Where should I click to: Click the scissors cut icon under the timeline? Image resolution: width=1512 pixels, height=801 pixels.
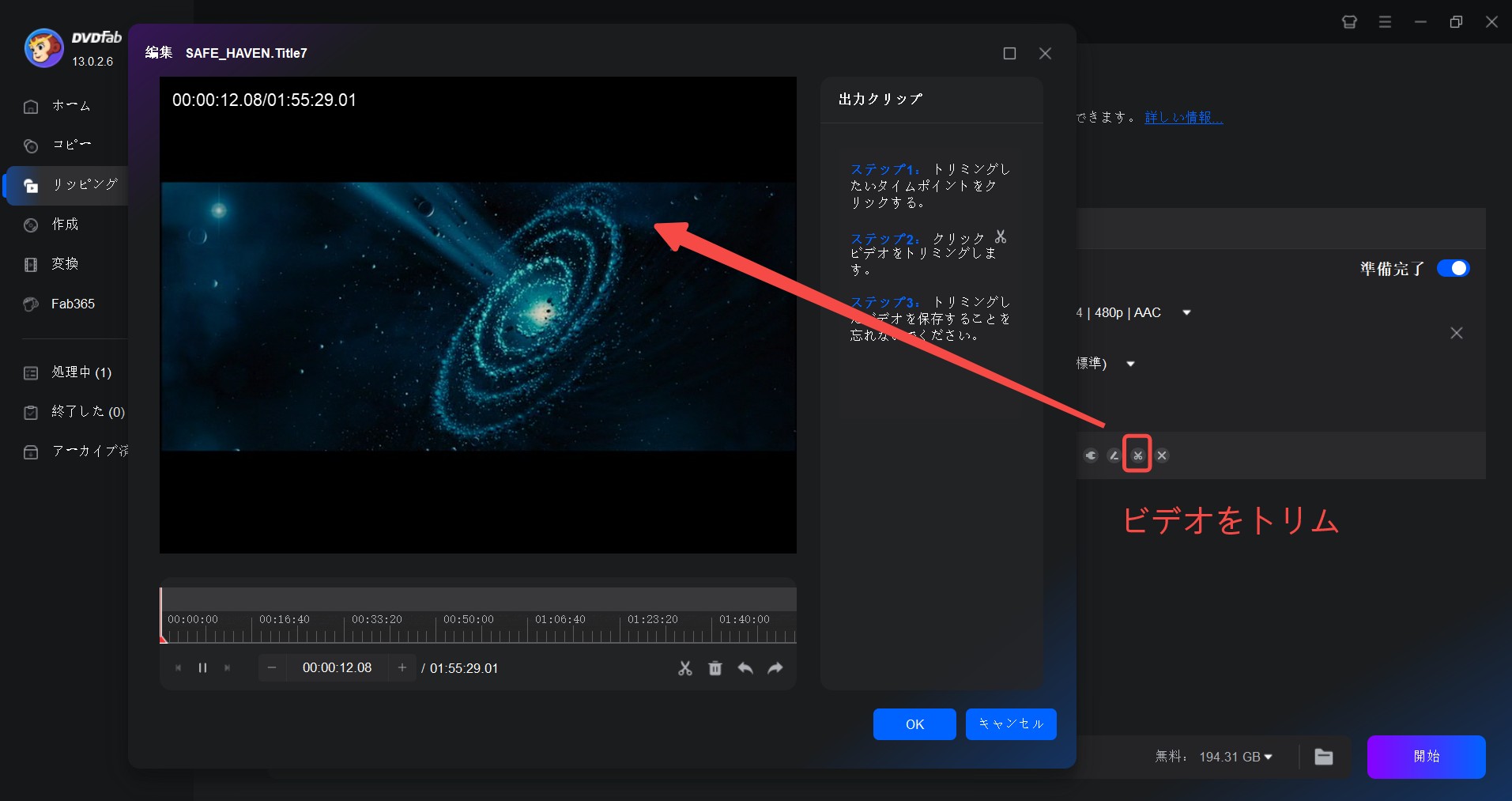684,668
